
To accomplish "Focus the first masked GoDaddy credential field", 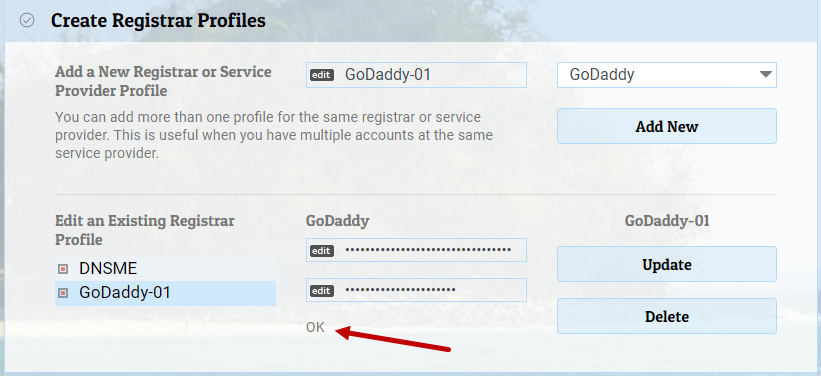I will (416, 250).
